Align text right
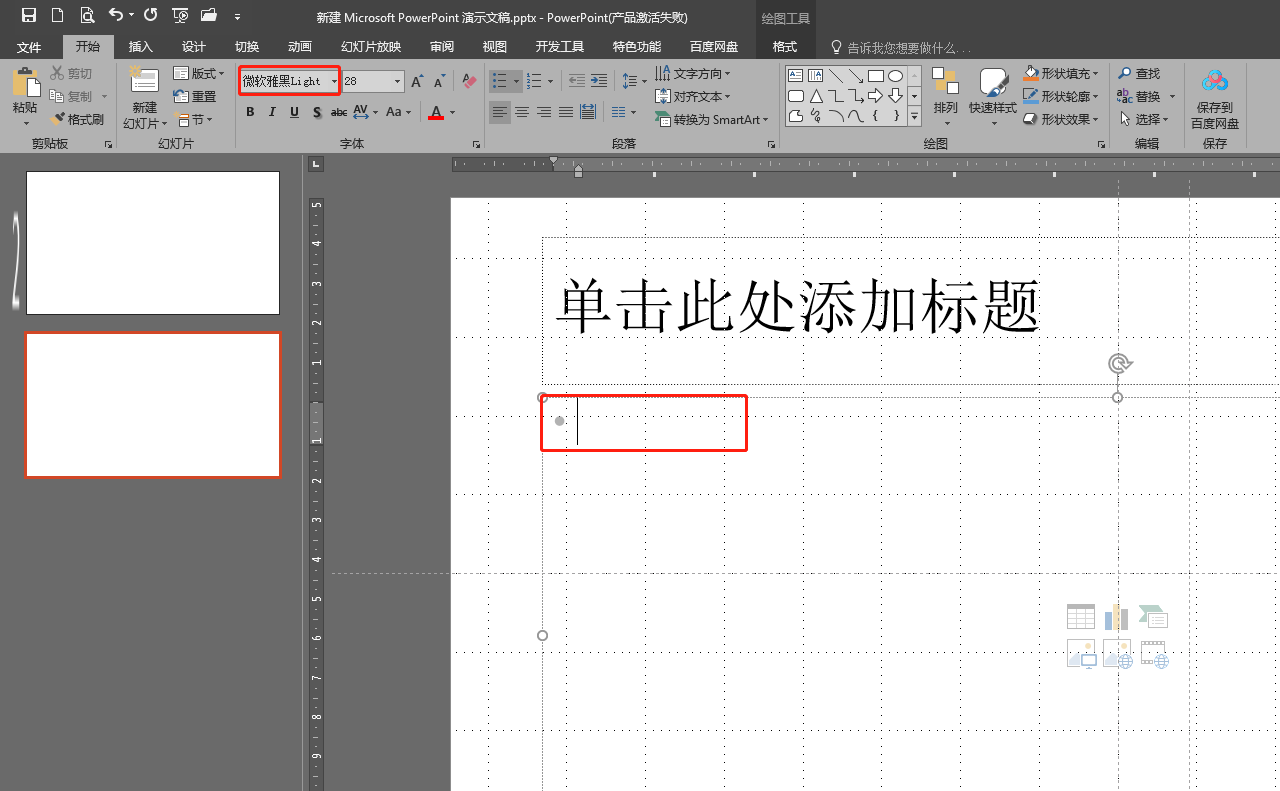The width and height of the screenshot is (1280, 791). point(544,112)
